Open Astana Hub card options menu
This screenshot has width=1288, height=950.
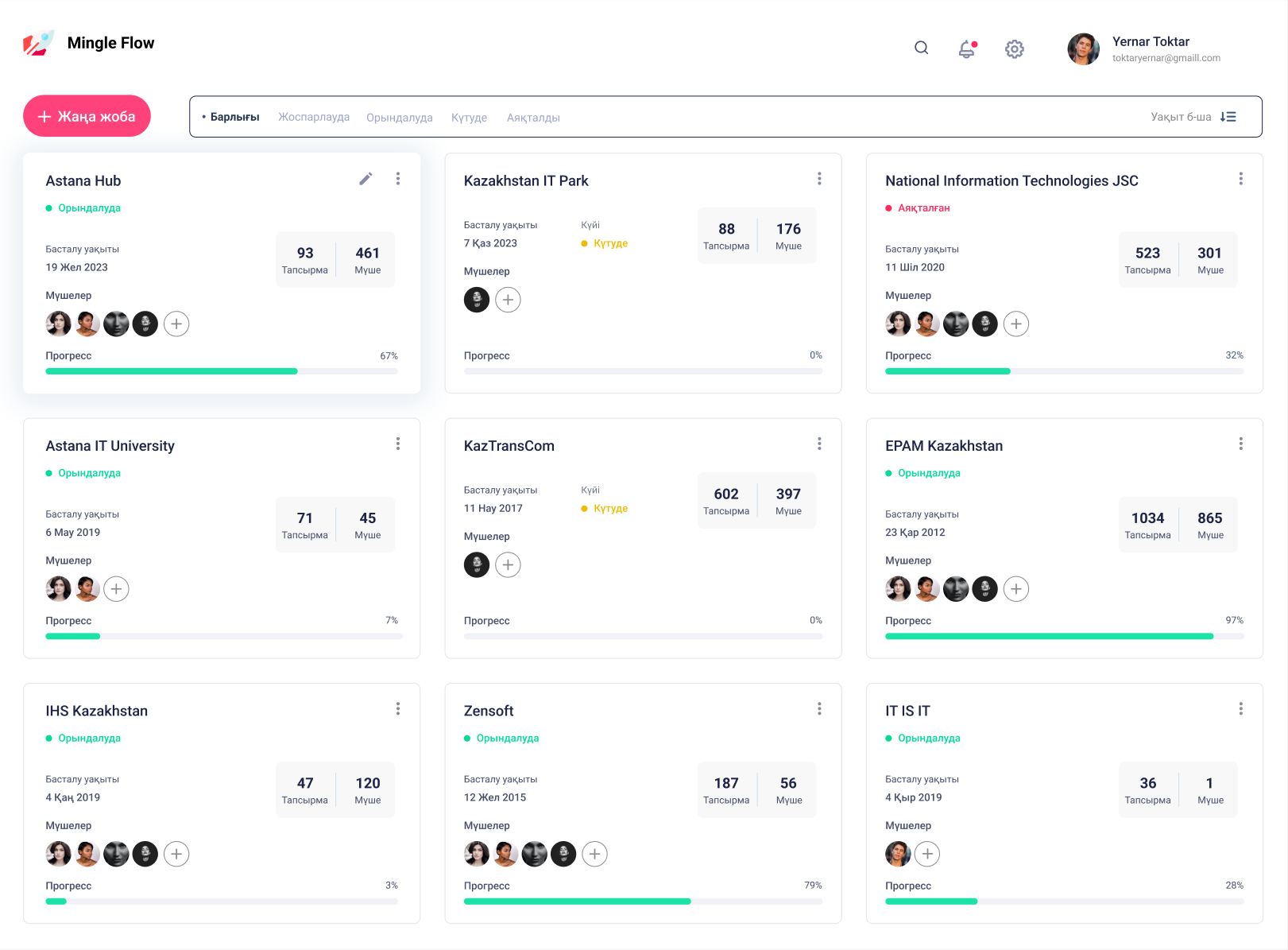click(398, 179)
